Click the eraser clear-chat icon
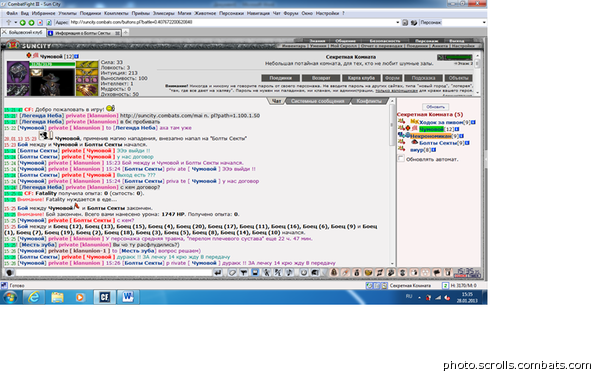The height and width of the screenshot is (375, 600). [232, 272]
